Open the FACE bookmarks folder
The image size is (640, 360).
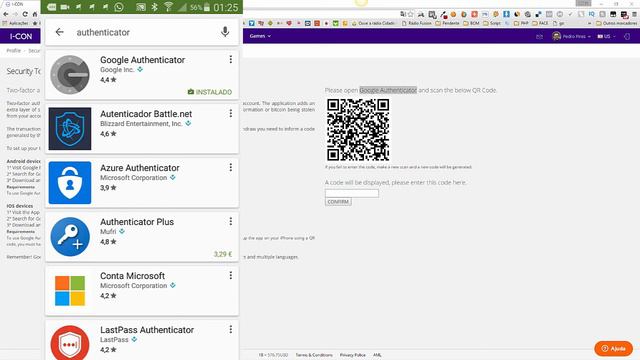pyautogui.click(x=540, y=23)
